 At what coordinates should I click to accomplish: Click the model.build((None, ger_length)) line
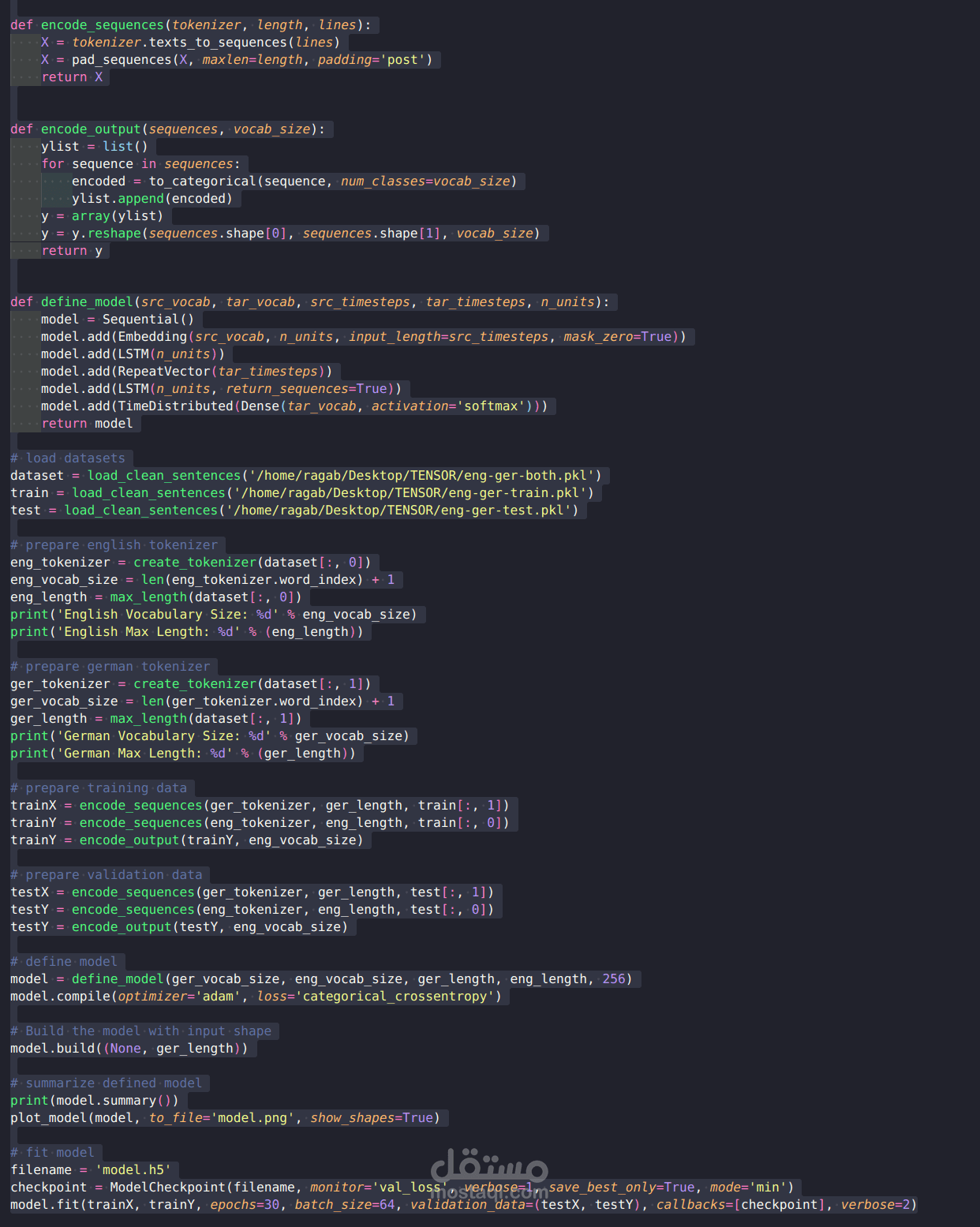[x=129, y=1049]
